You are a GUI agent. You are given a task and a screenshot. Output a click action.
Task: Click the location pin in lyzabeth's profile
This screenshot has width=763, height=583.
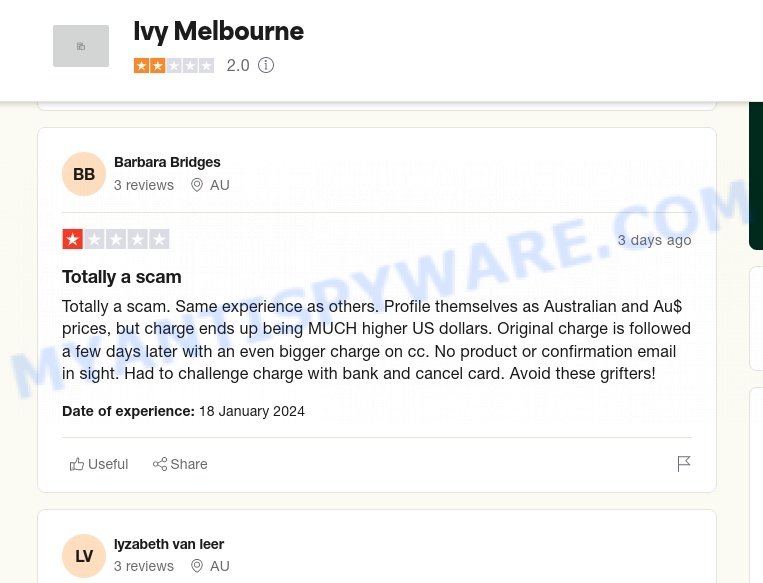point(197,566)
